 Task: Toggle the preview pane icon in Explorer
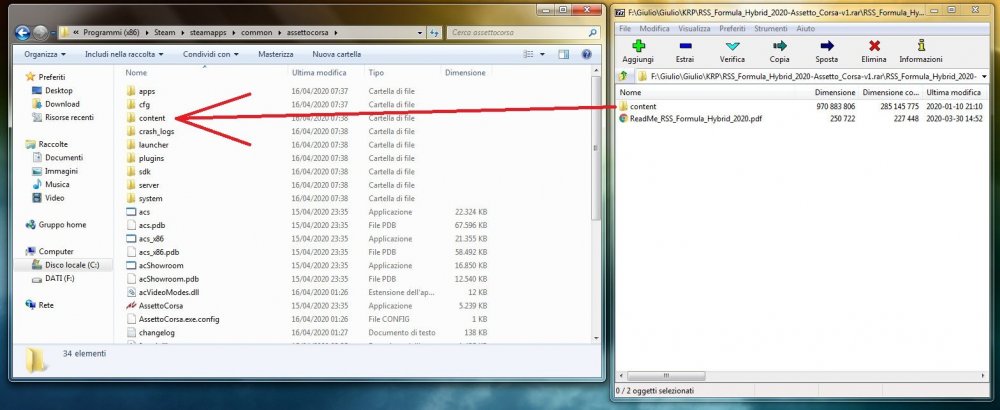point(563,55)
